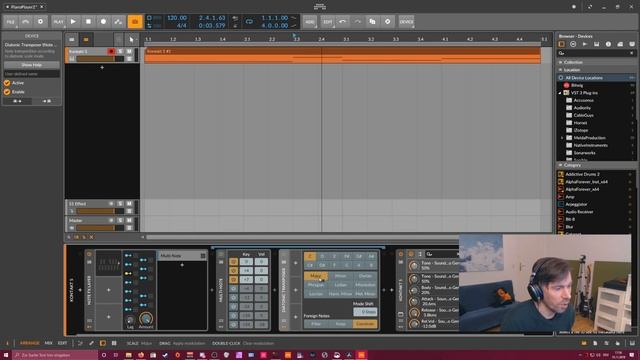The image size is (640, 360).
Task: Select Addictive Drums 2 in device list
Action: (x=582, y=174)
